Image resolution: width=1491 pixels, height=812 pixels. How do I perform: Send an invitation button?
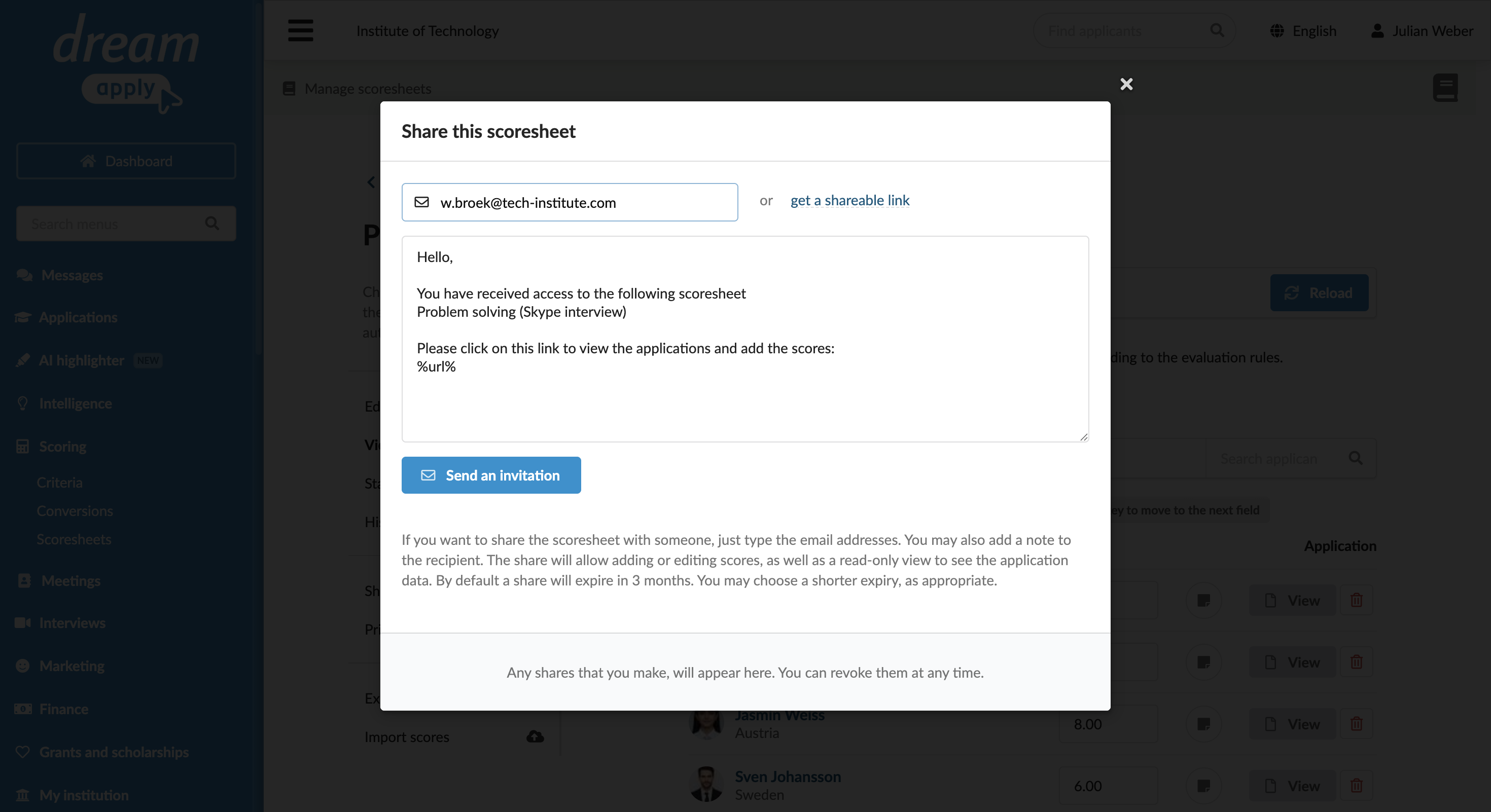(491, 475)
